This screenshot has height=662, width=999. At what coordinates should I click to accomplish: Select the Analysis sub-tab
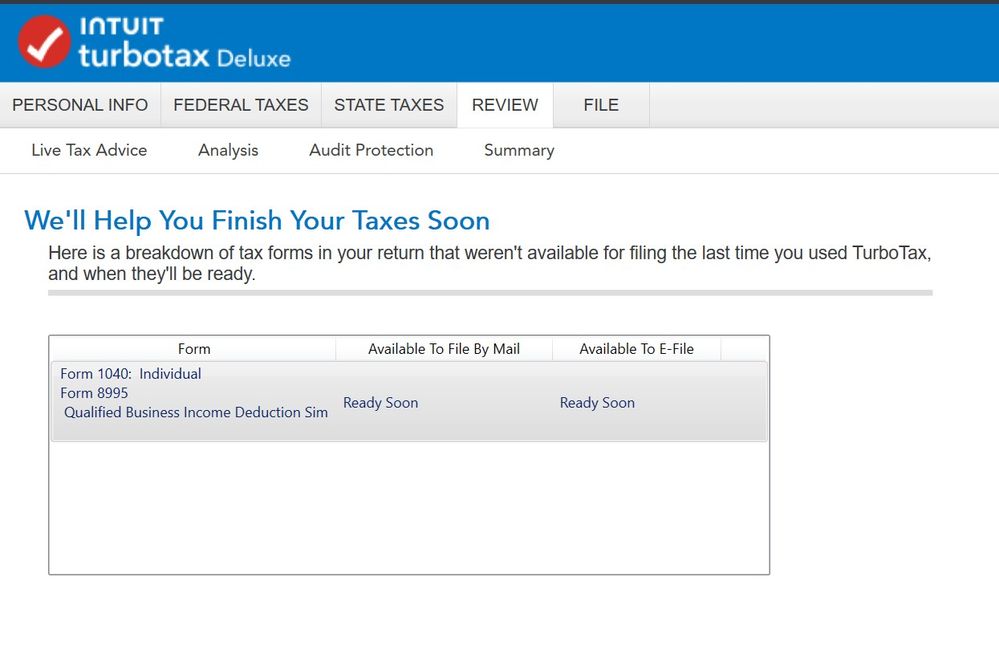(228, 150)
